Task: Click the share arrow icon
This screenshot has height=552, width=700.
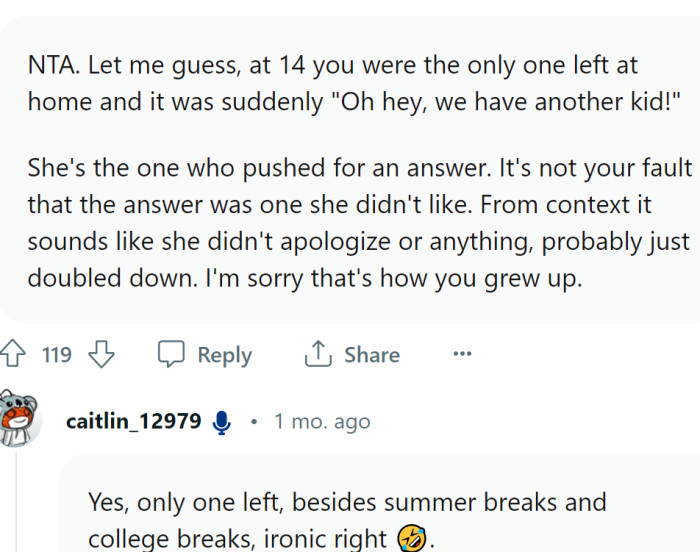Action: point(317,355)
